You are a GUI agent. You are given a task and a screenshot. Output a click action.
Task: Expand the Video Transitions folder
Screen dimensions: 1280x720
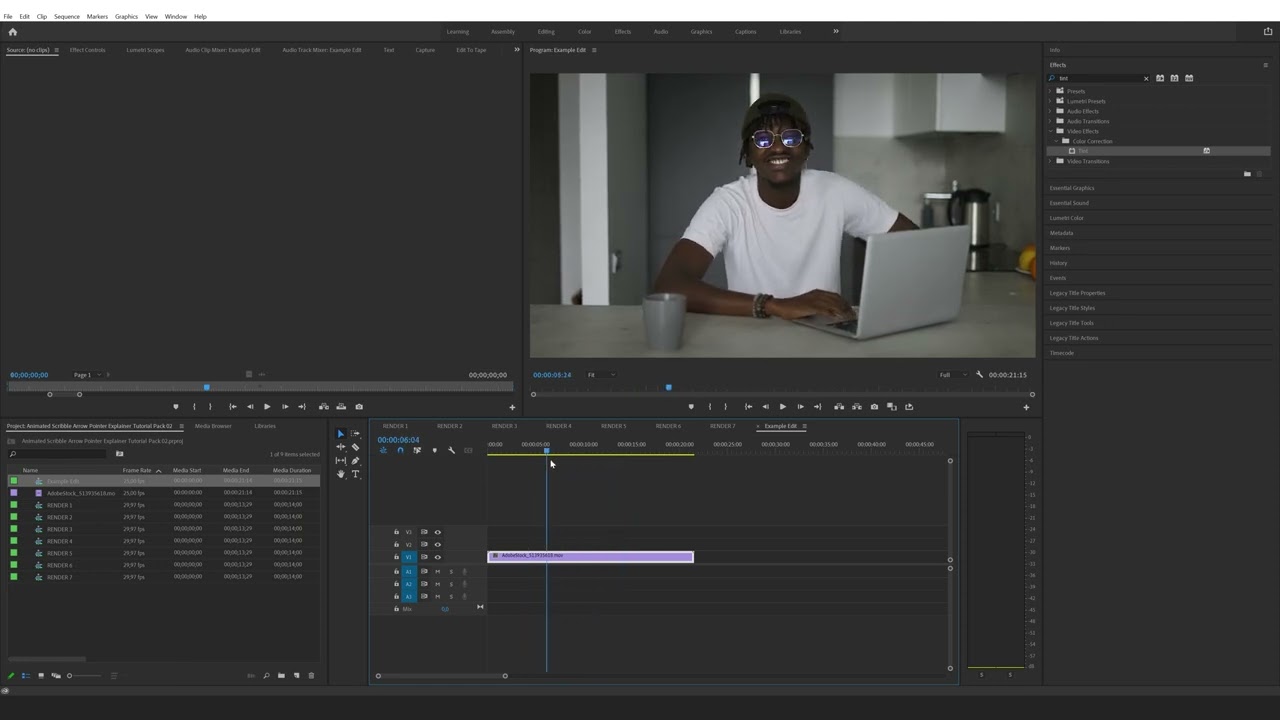pyautogui.click(x=1050, y=161)
